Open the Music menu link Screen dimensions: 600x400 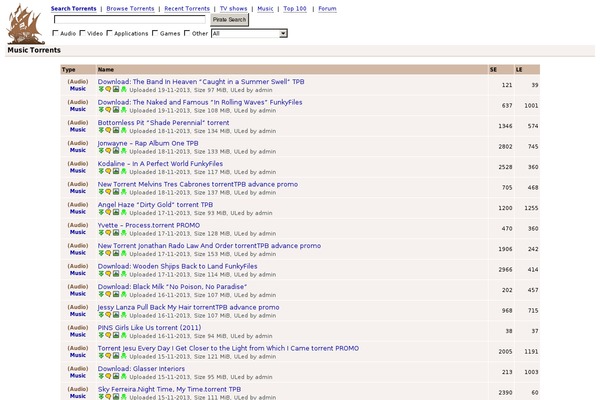click(265, 8)
